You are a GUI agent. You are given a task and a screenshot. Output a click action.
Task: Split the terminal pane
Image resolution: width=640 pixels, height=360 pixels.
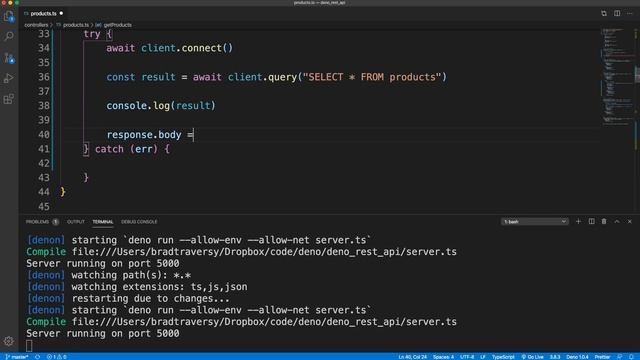pyautogui.click(x=591, y=221)
